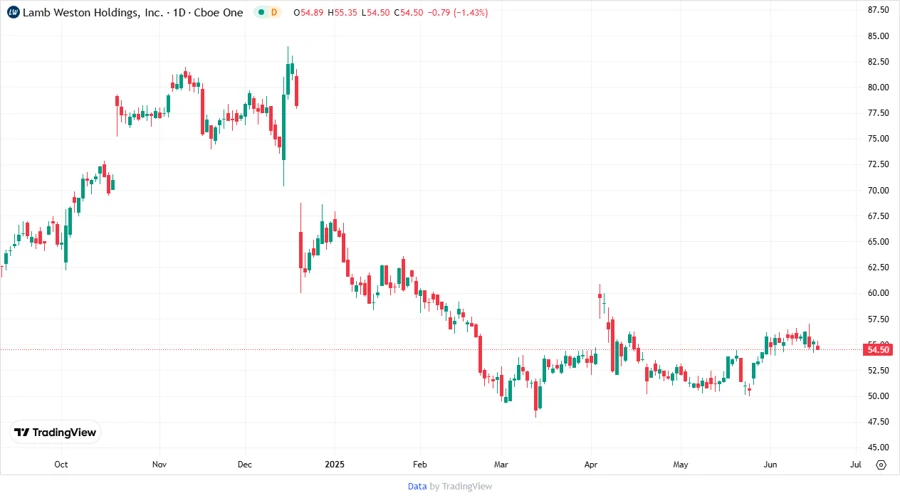Click the 85.00 price axis label
900x498 pixels.
(x=878, y=36)
